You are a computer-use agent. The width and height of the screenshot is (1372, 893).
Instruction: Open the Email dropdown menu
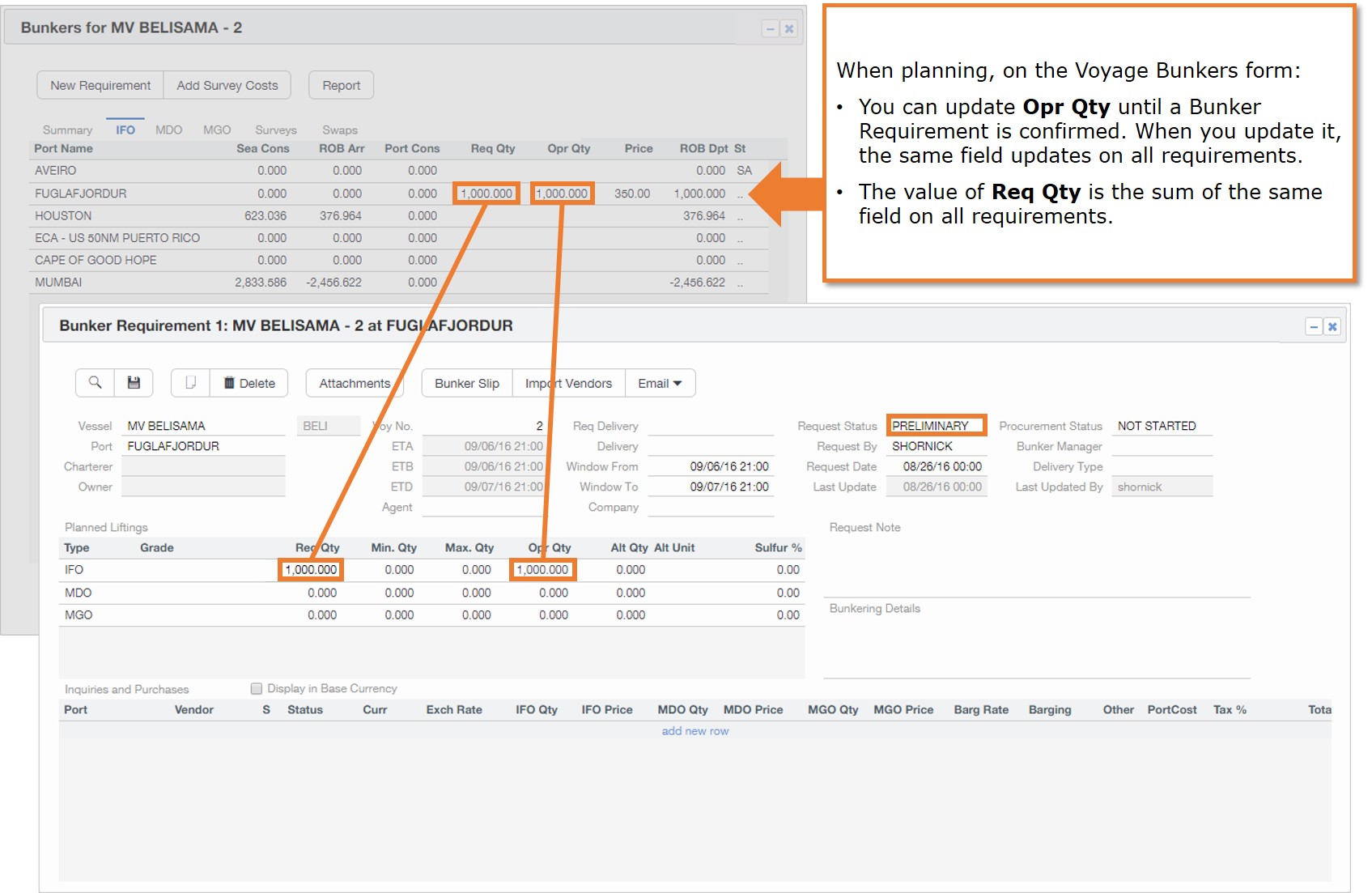pyautogui.click(x=660, y=383)
